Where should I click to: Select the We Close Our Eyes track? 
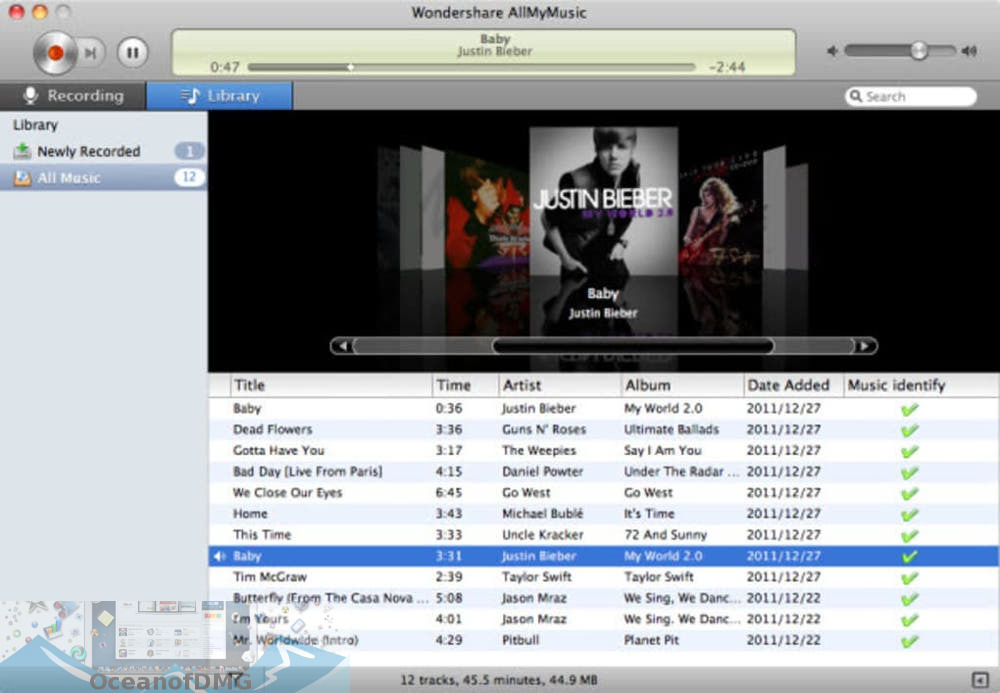(x=603, y=493)
